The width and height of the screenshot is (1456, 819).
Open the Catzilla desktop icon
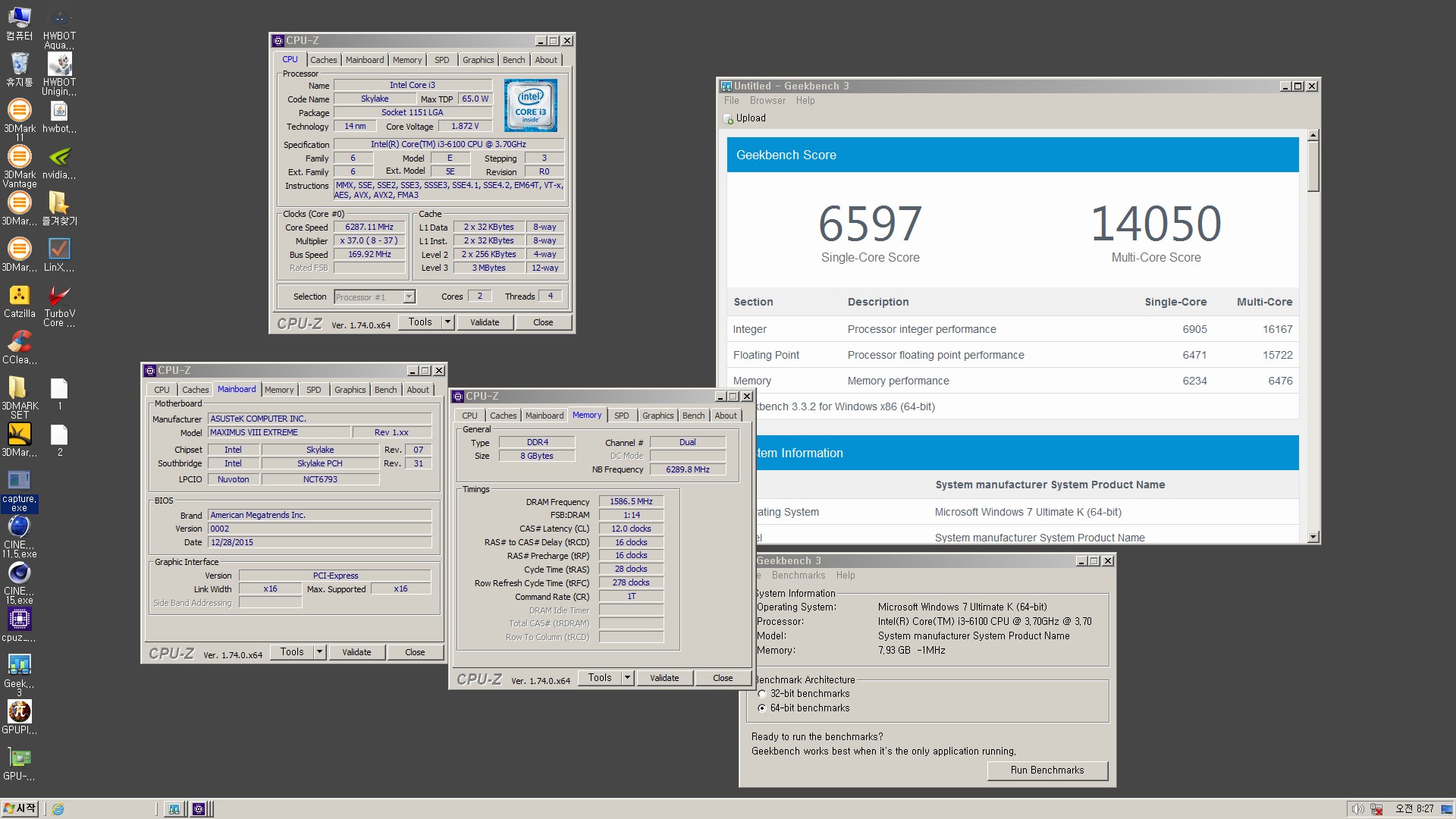tap(19, 301)
